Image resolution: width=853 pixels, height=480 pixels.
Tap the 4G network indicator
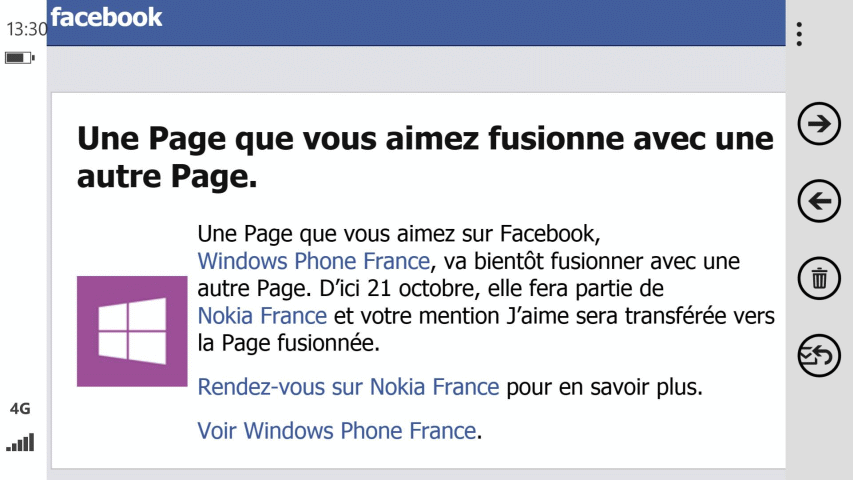pos(20,409)
